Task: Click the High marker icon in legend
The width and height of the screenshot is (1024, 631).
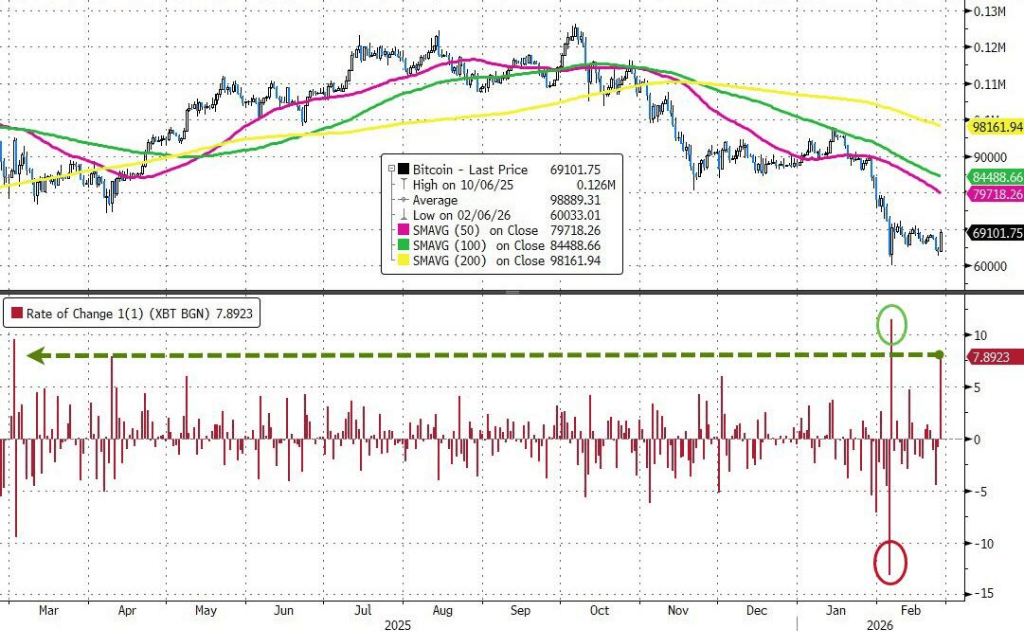Action: point(403,185)
